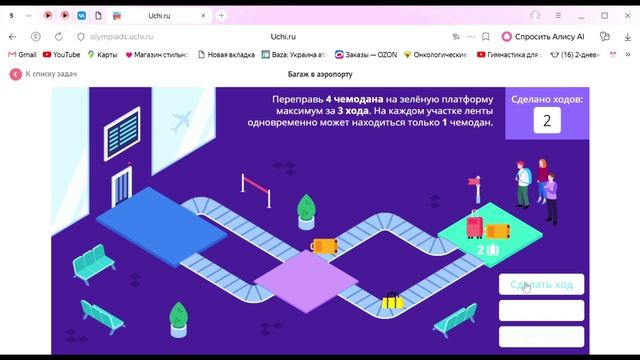The width and height of the screenshot is (640, 360).
Task: Open the three-dots page options in address bar
Action: click(471, 37)
